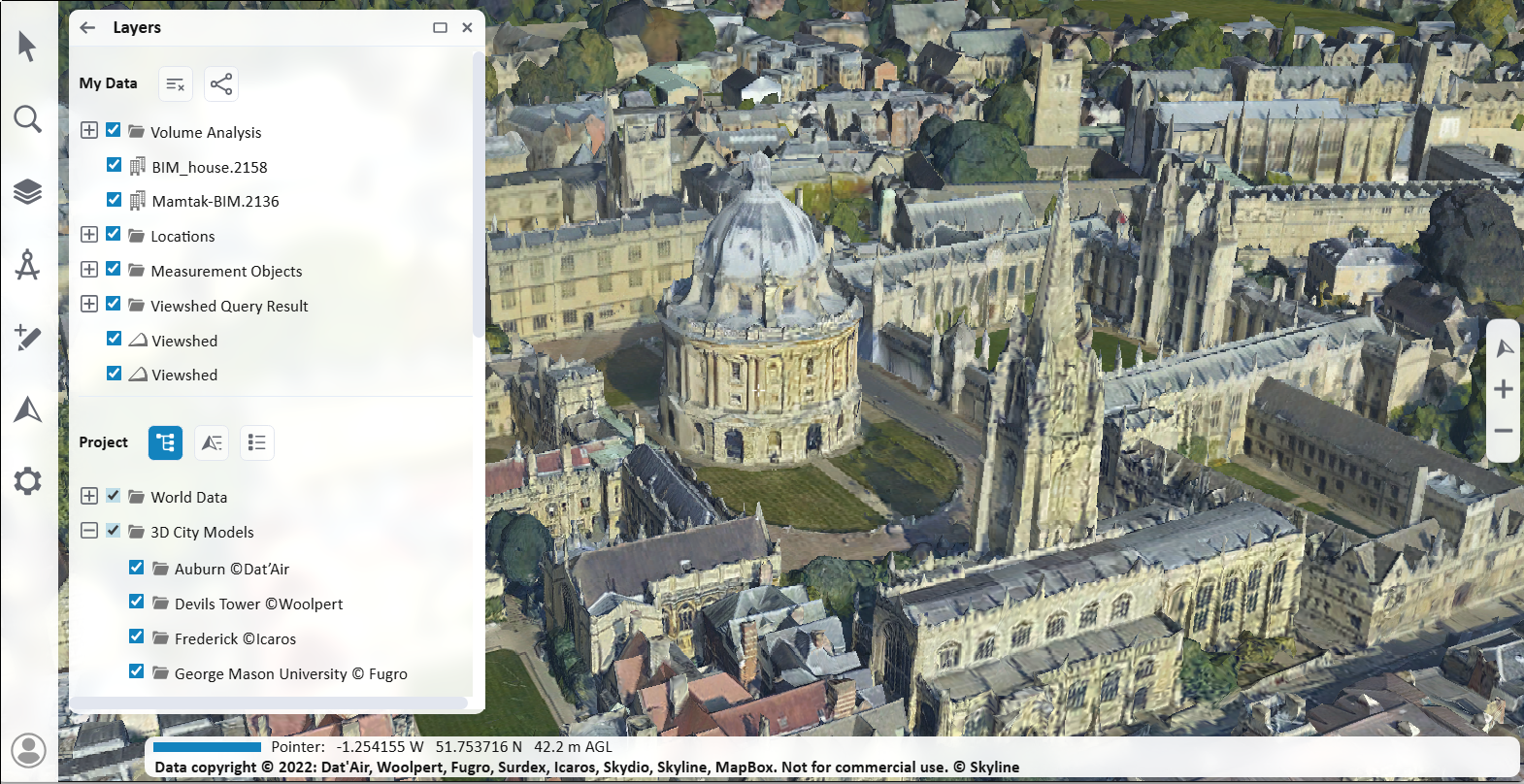Toggle the World Data checkbox
The width and height of the screenshot is (1524, 784).
(114, 495)
